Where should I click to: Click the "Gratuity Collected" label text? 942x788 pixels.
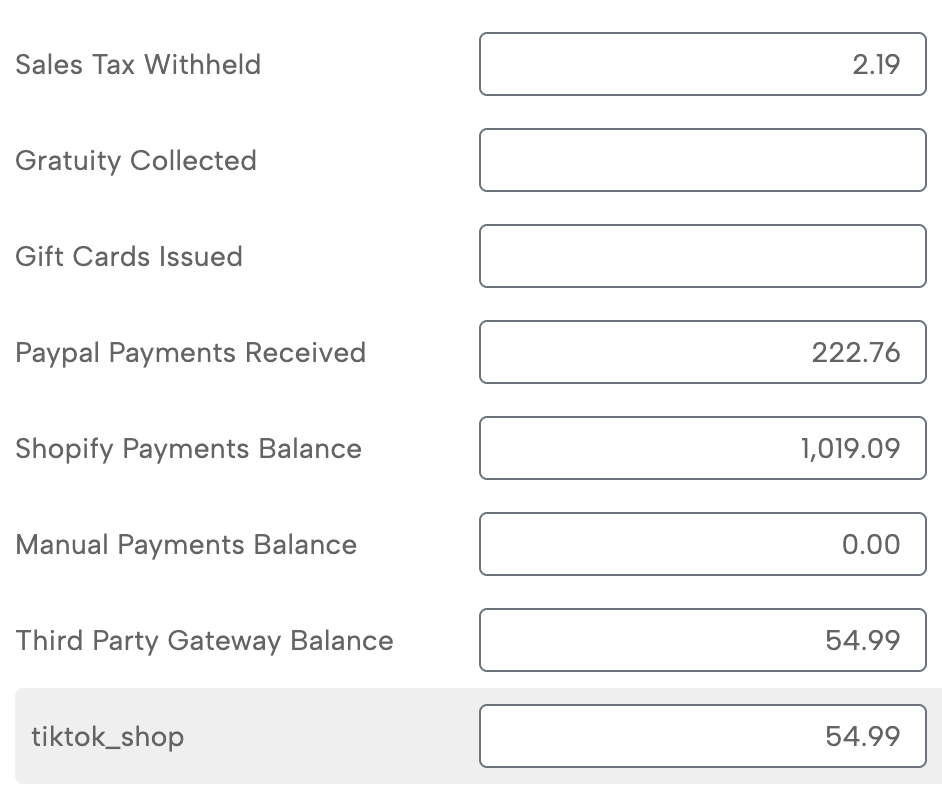pos(136,161)
